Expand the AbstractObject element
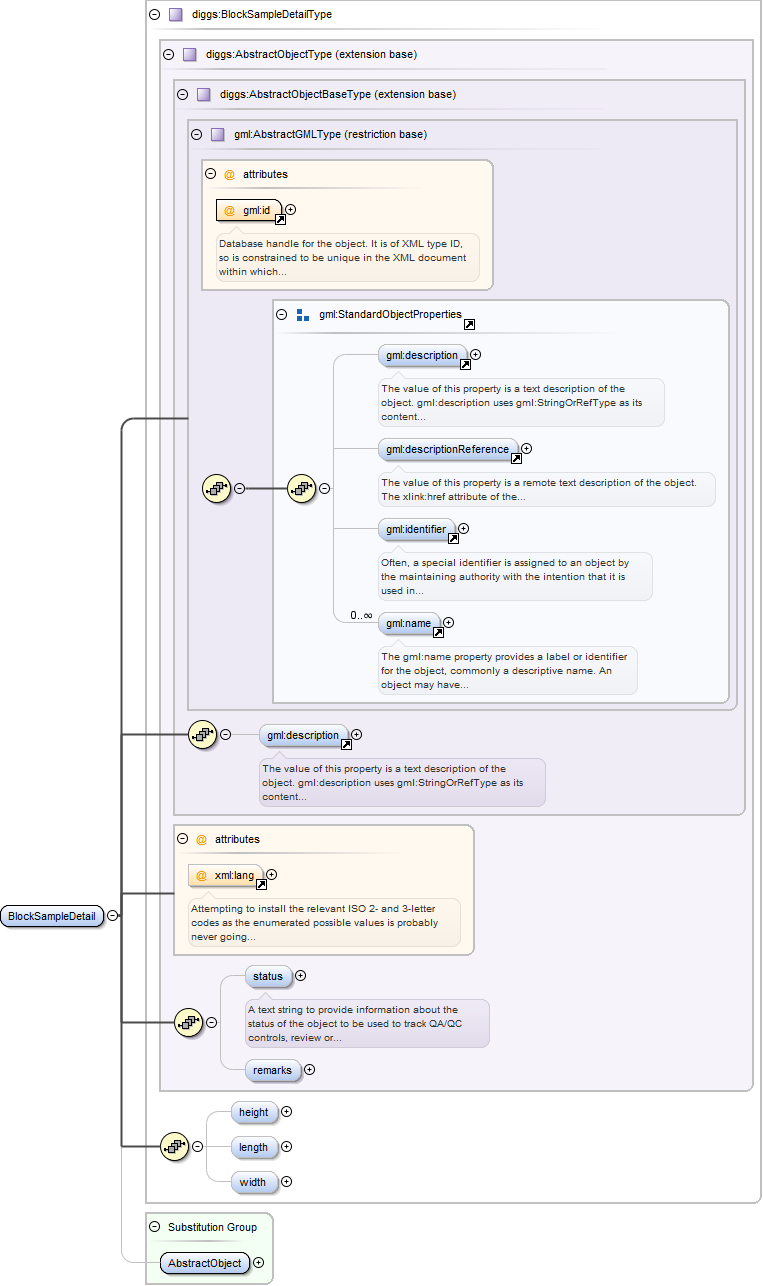 [259, 1263]
